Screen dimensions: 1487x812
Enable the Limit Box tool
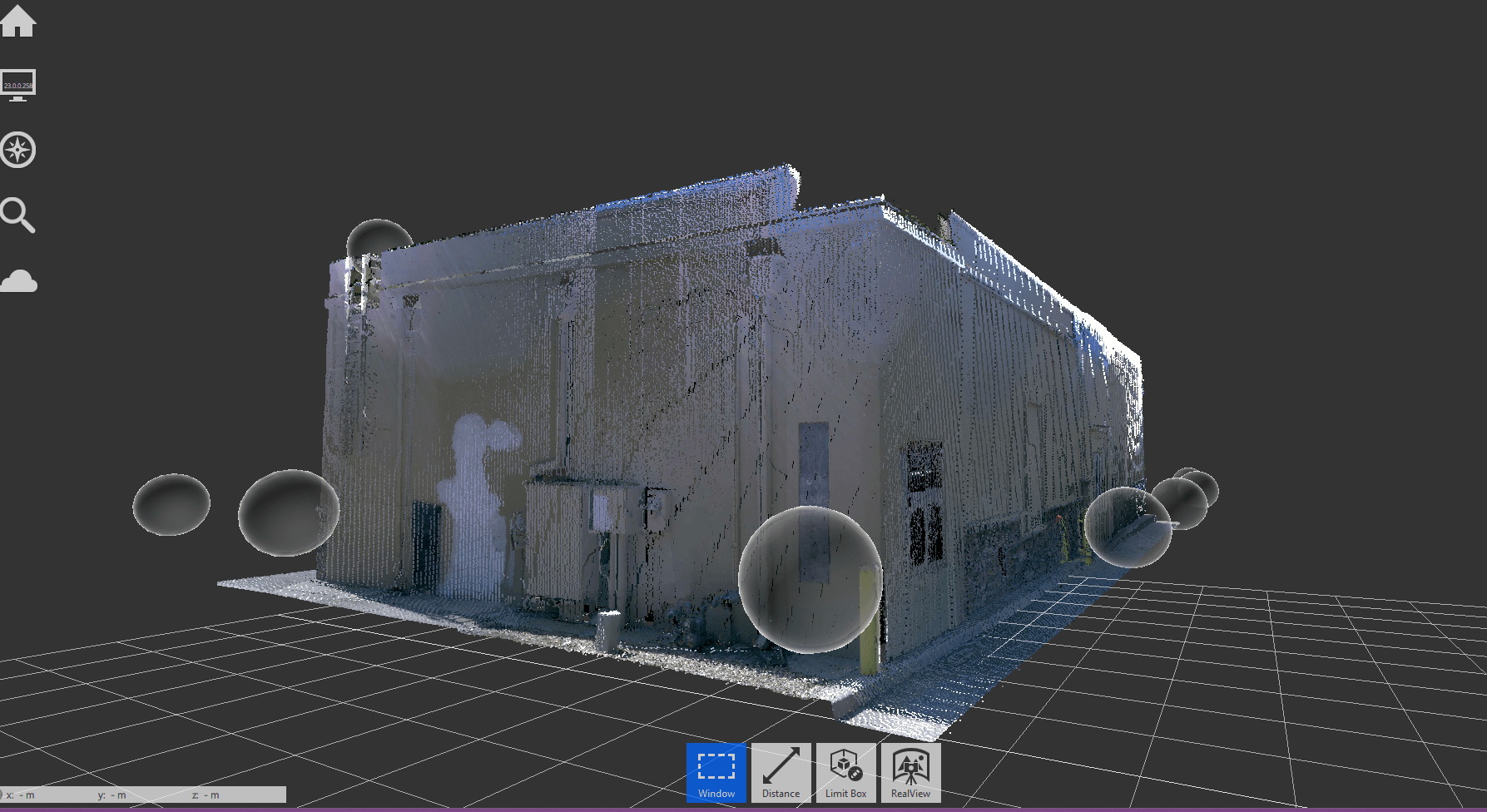(x=845, y=773)
